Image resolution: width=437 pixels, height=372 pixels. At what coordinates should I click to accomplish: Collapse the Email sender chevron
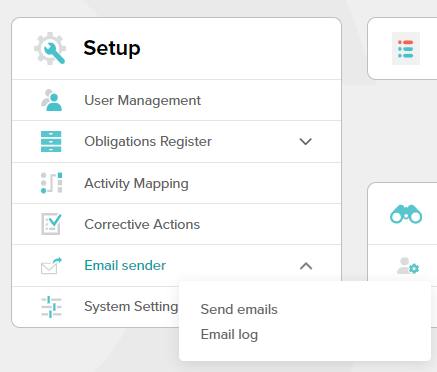[306, 266]
